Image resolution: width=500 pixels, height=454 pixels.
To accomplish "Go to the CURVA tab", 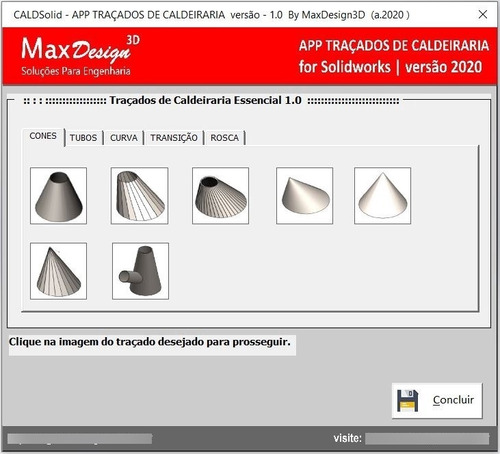I will pos(124,138).
